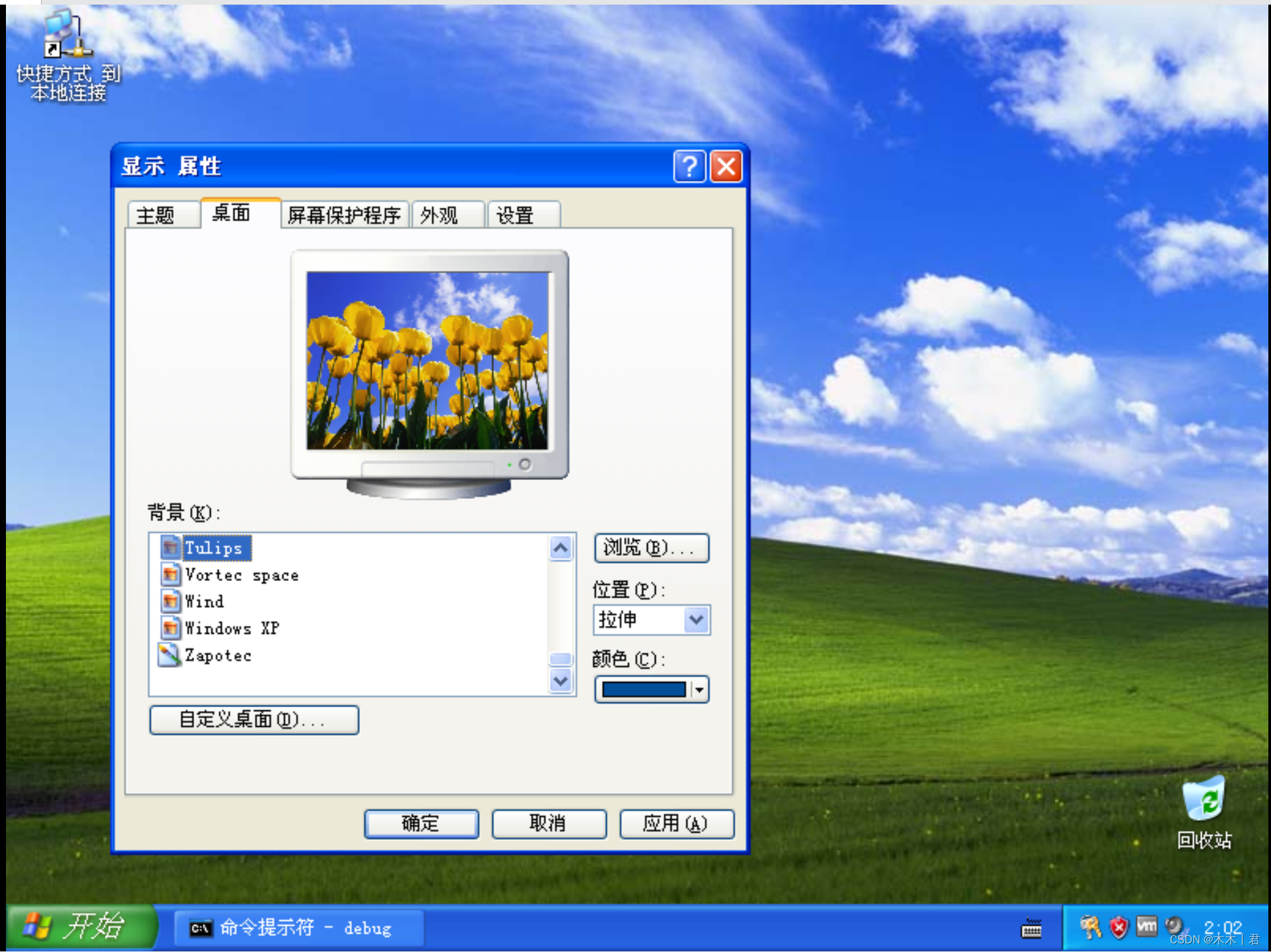The image size is (1271, 952).
Task: Click the Vortec space wallpaper file icon
Action: [x=171, y=574]
